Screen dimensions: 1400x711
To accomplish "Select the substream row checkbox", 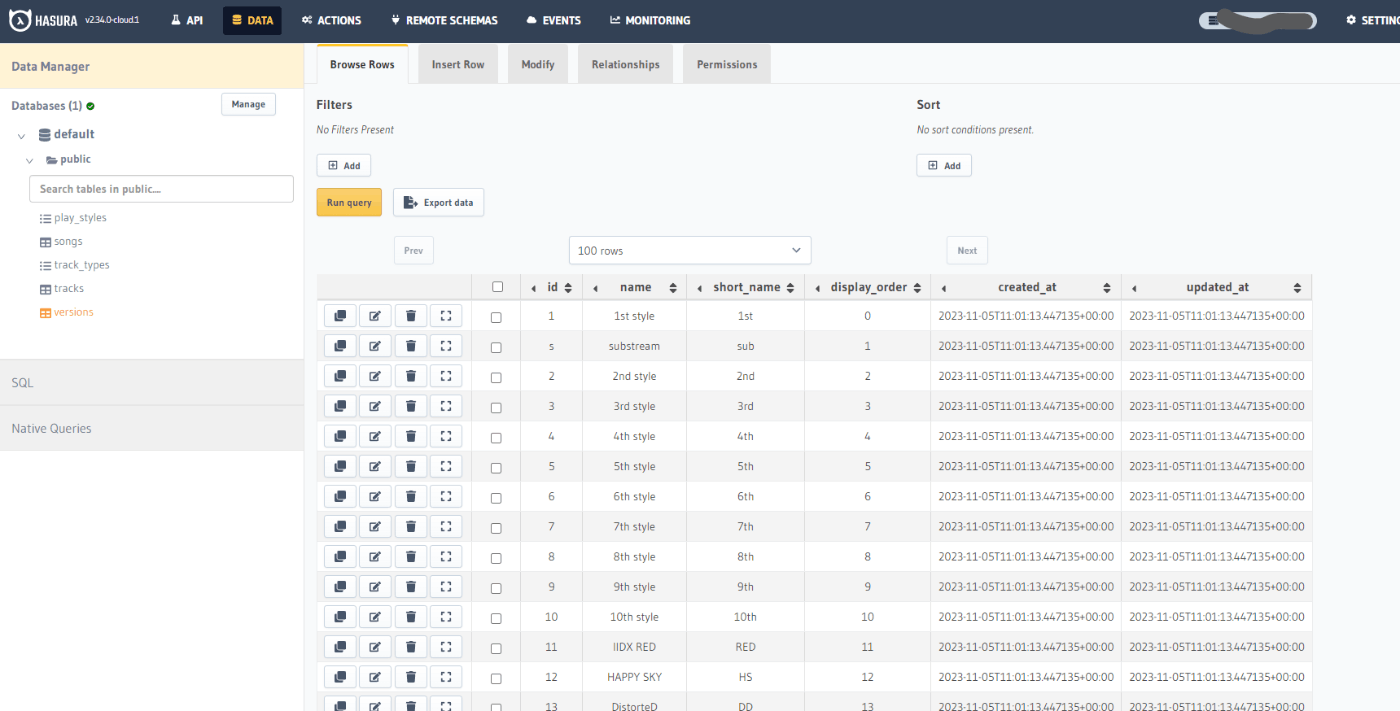I will (x=497, y=347).
